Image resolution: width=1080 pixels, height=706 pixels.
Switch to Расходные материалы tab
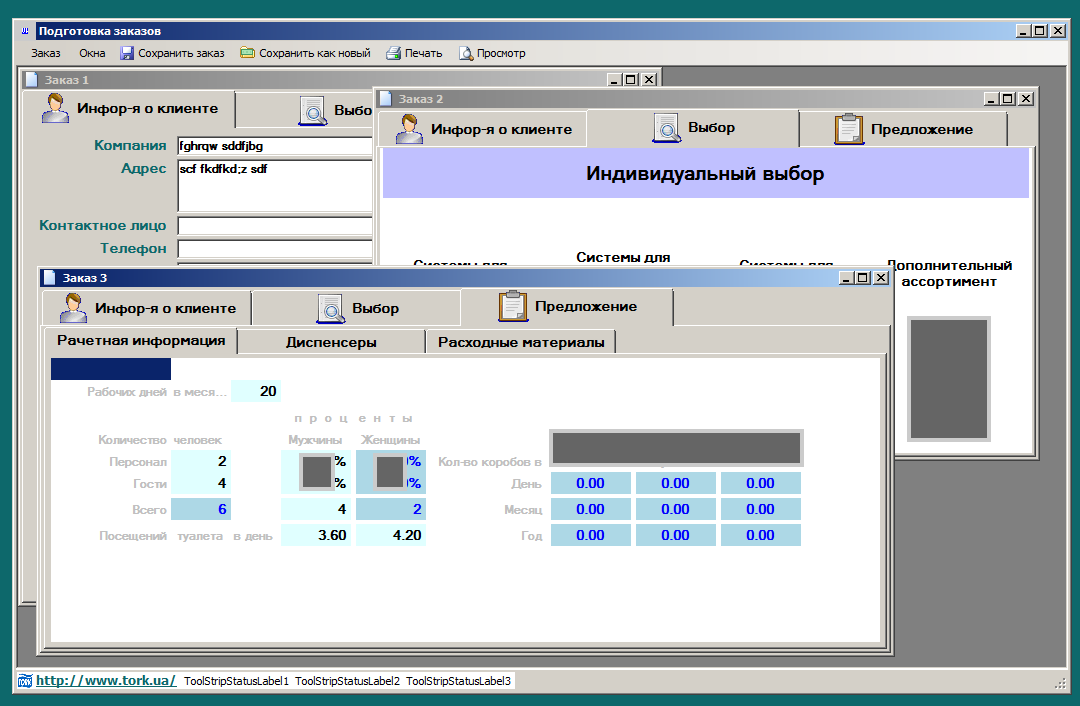521,342
